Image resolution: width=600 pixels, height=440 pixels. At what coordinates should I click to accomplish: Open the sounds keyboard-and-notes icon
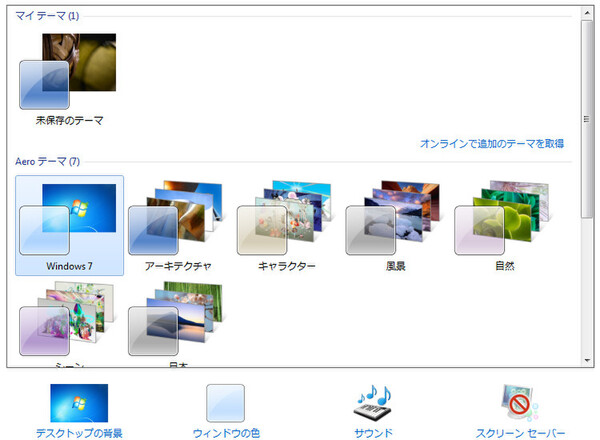[x=374, y=403]
